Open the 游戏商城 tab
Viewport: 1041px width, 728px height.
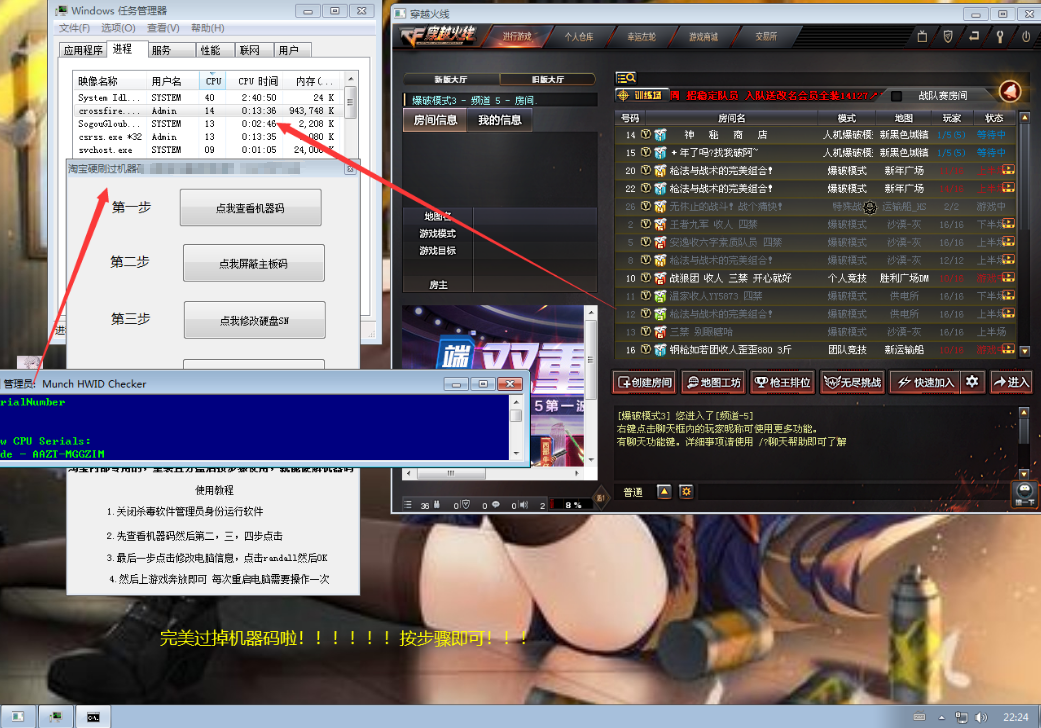[704, 36]
